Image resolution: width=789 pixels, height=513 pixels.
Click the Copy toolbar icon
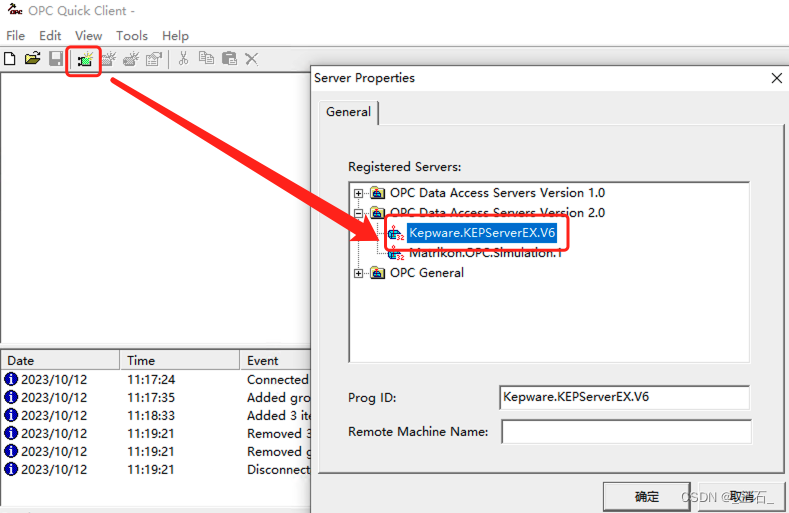(x=206, y=58)
